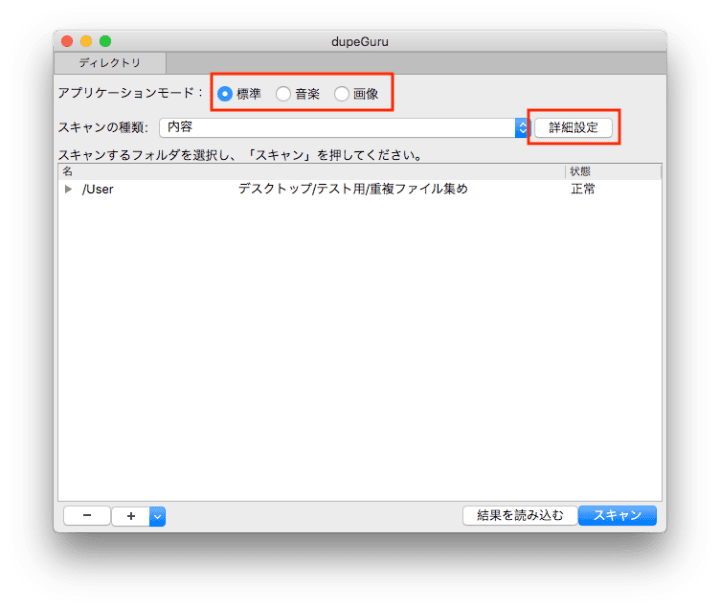Select the /User directory row

click(360, 189)
